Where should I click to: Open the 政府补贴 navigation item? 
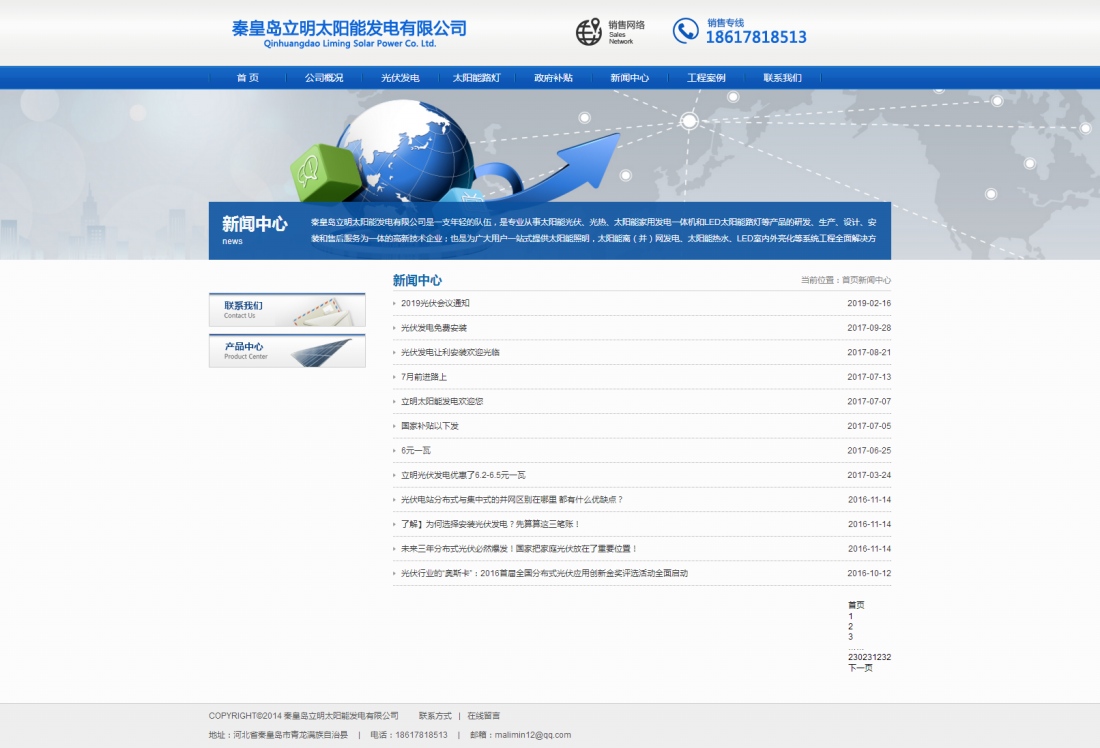coord(553,76)
